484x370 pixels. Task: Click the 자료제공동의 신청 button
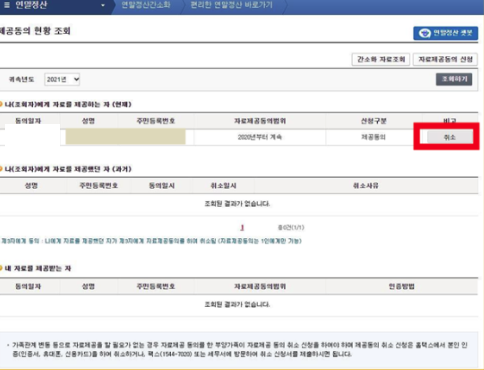pos(445,59)
